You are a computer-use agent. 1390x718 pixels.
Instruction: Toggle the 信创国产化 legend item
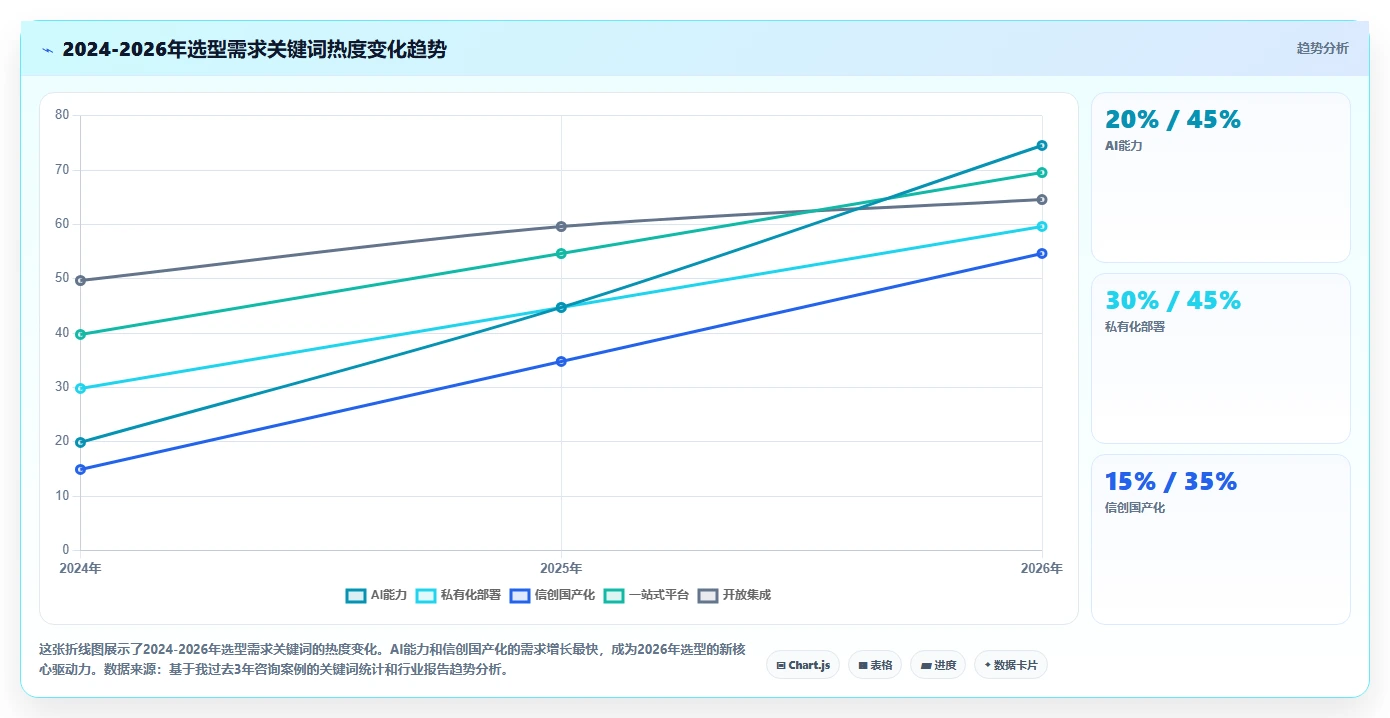[x=552, y=595]
